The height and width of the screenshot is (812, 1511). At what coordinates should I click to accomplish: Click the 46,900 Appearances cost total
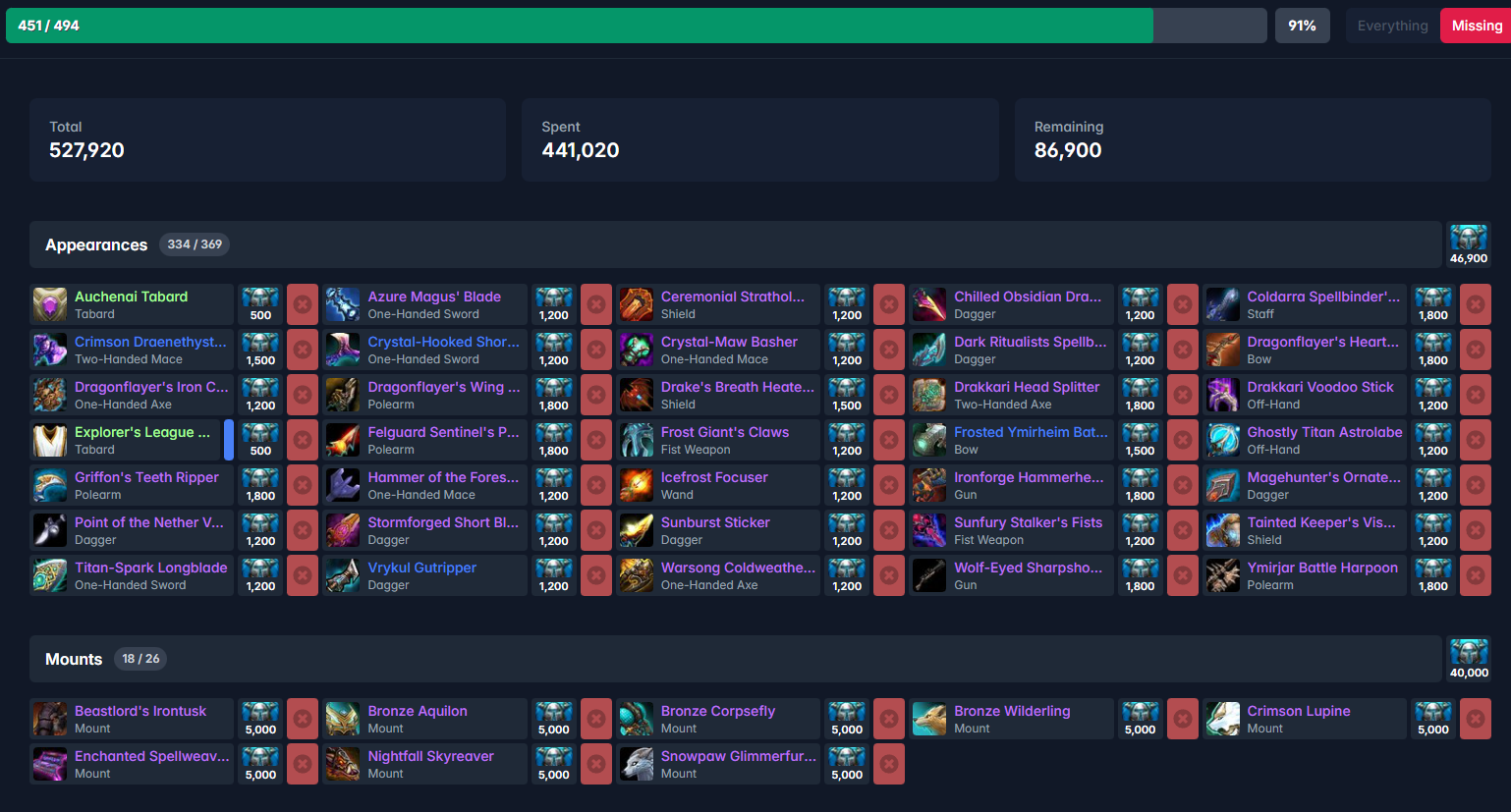(1469, 244)
